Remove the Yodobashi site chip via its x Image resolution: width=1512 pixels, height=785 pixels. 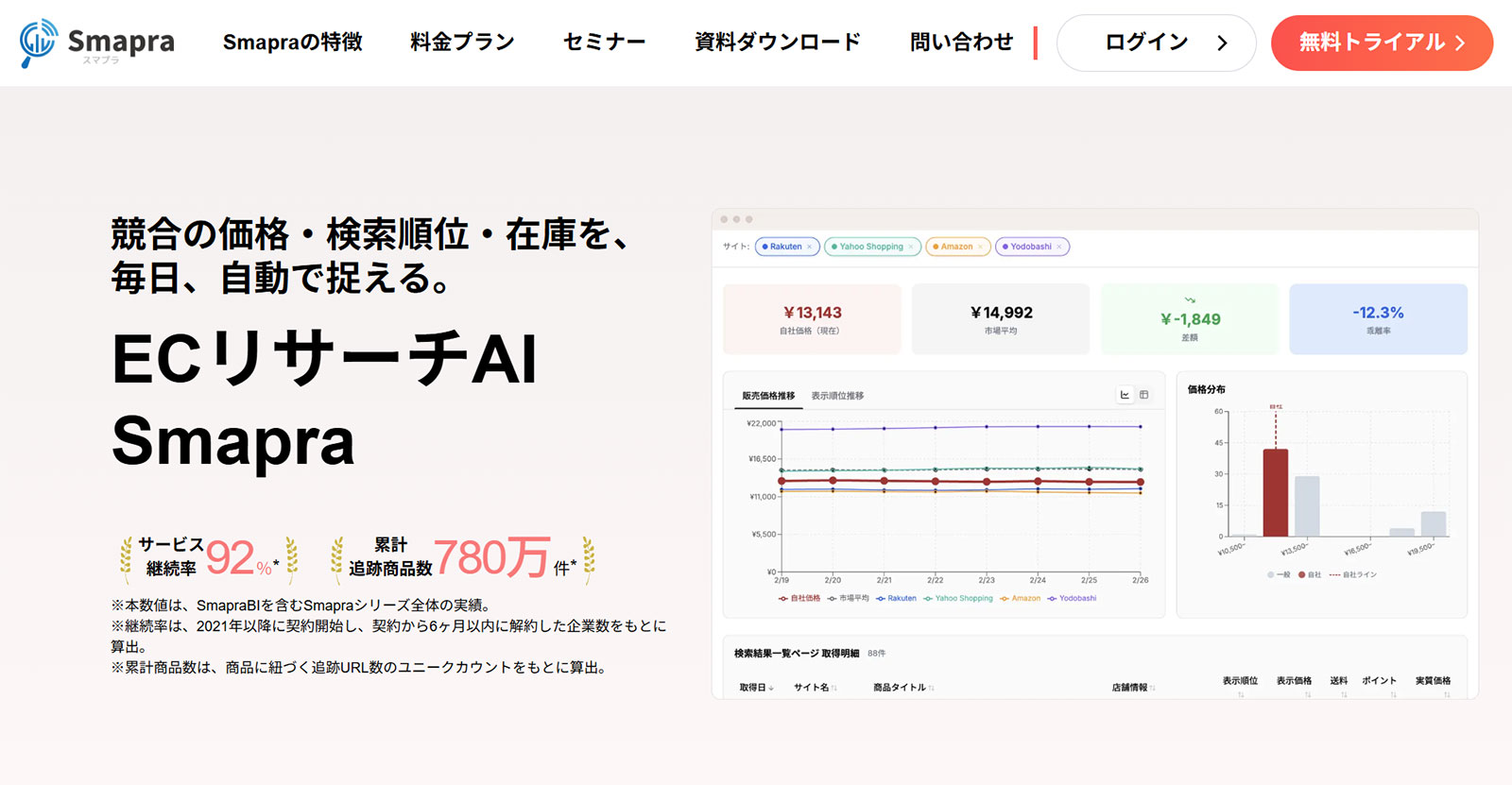click(1059, 247)
